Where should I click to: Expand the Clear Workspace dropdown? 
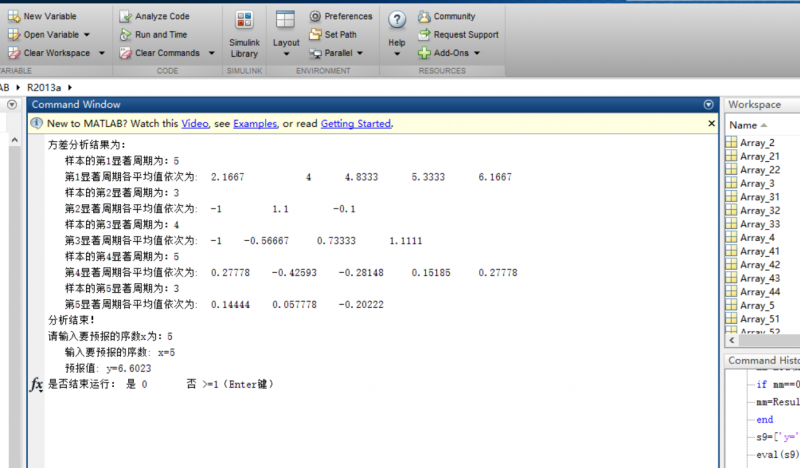98,53
